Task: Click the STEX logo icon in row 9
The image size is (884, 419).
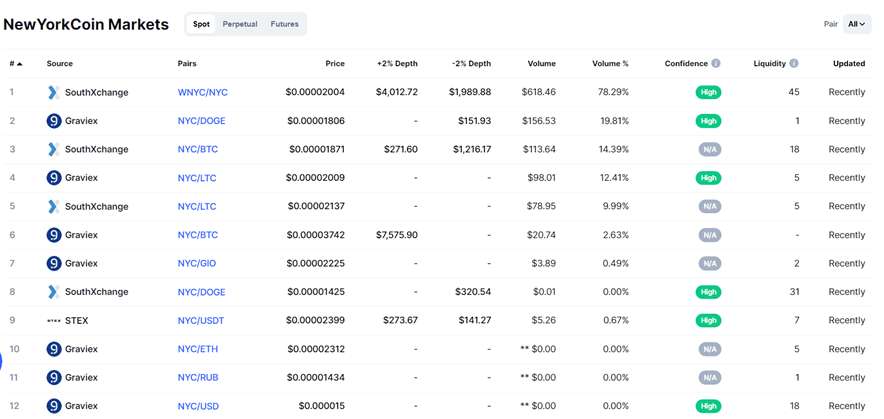Action: tap(54, 321)
